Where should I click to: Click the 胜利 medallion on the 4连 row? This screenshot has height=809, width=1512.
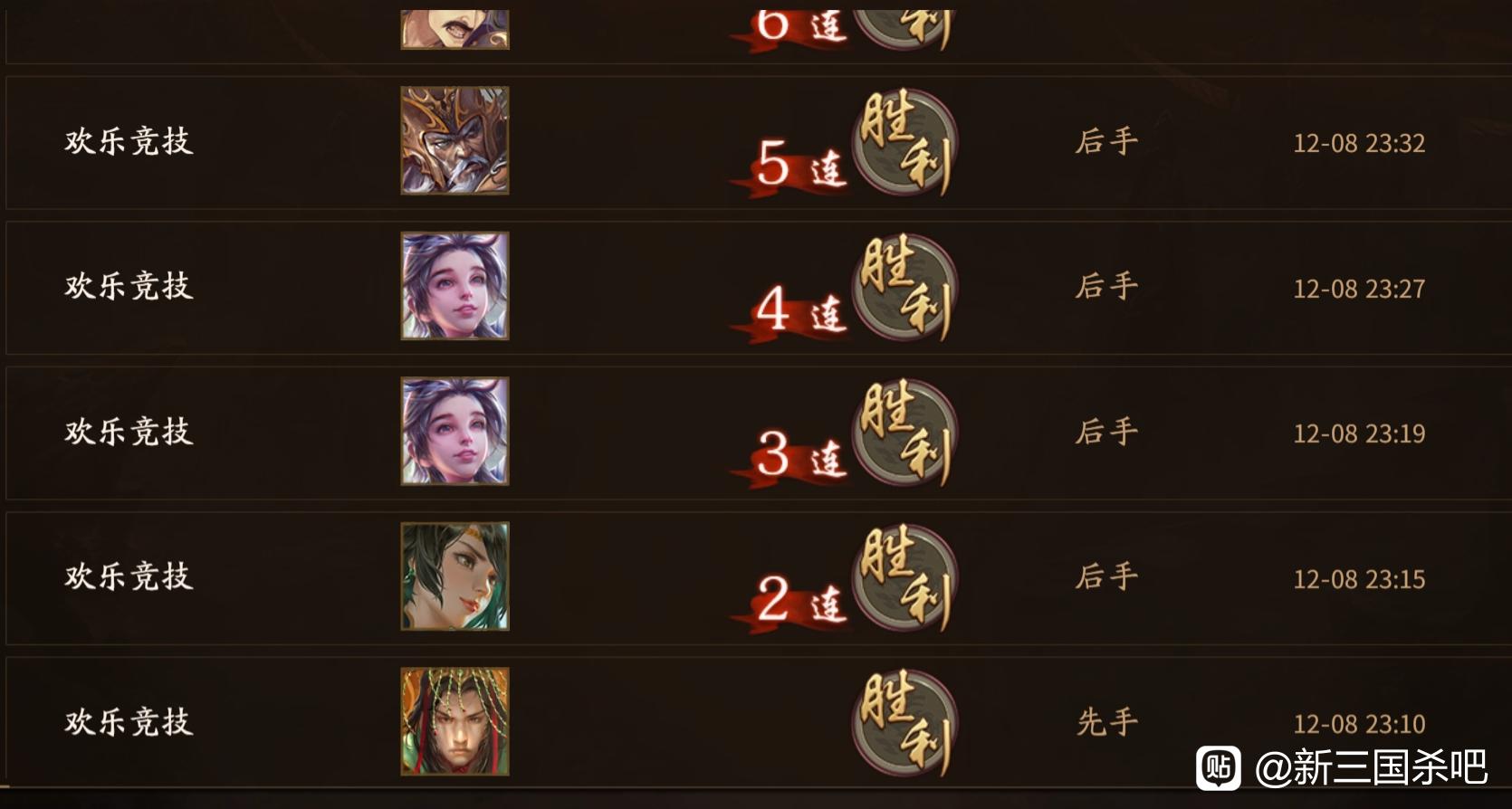point(904,288)
